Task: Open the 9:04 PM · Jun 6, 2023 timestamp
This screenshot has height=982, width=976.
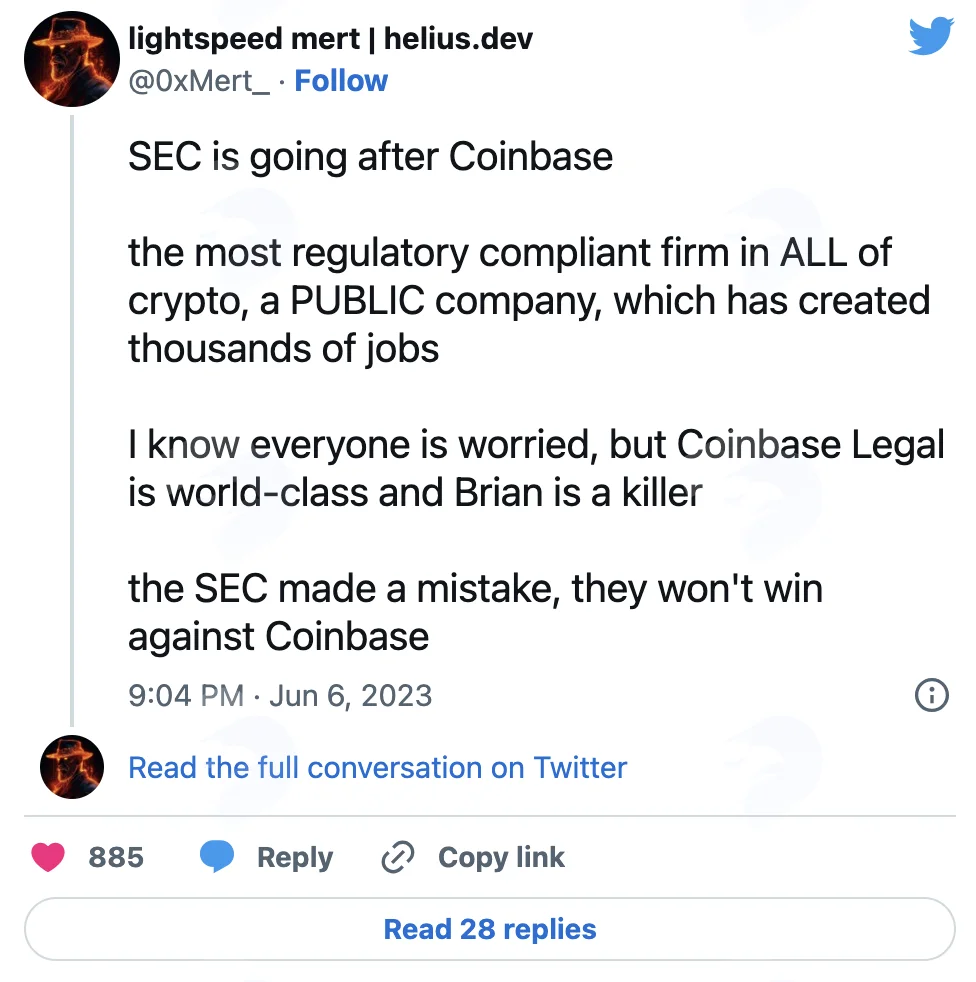Action: [280, 696]
